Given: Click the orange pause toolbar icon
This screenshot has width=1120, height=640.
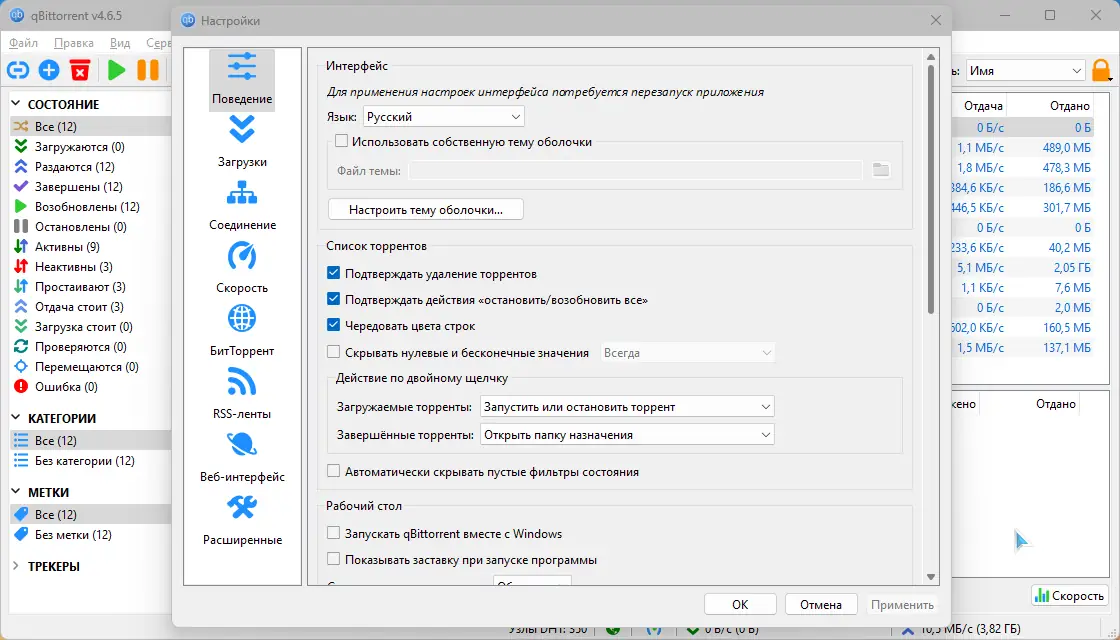Looking at the screenshot, I should coord(148,70).
